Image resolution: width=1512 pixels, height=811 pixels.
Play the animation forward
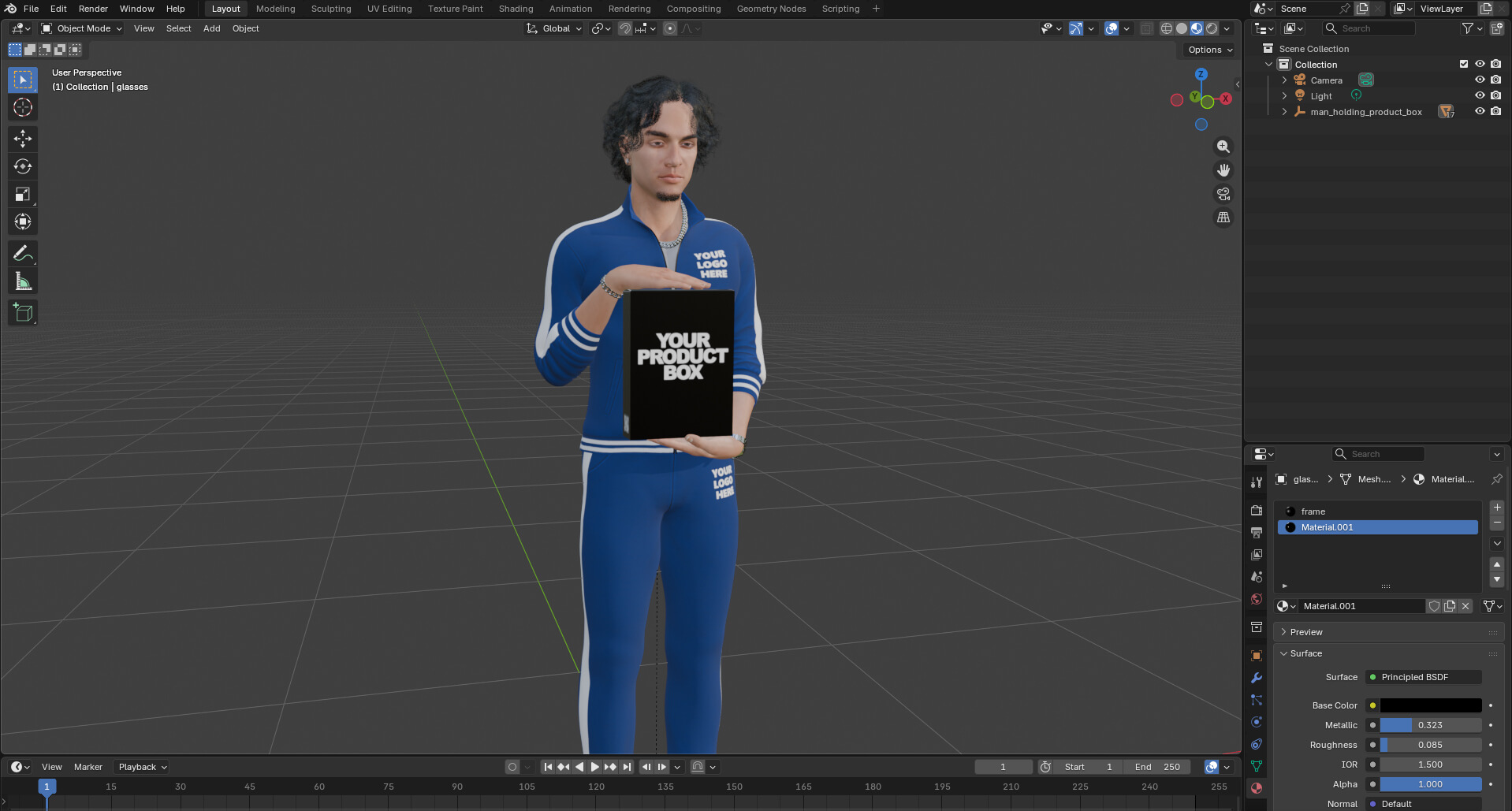[595, 767]
